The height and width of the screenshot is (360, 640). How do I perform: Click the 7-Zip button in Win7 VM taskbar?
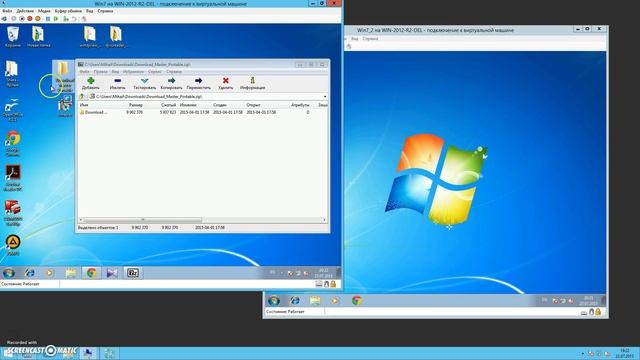click(133, 273)
